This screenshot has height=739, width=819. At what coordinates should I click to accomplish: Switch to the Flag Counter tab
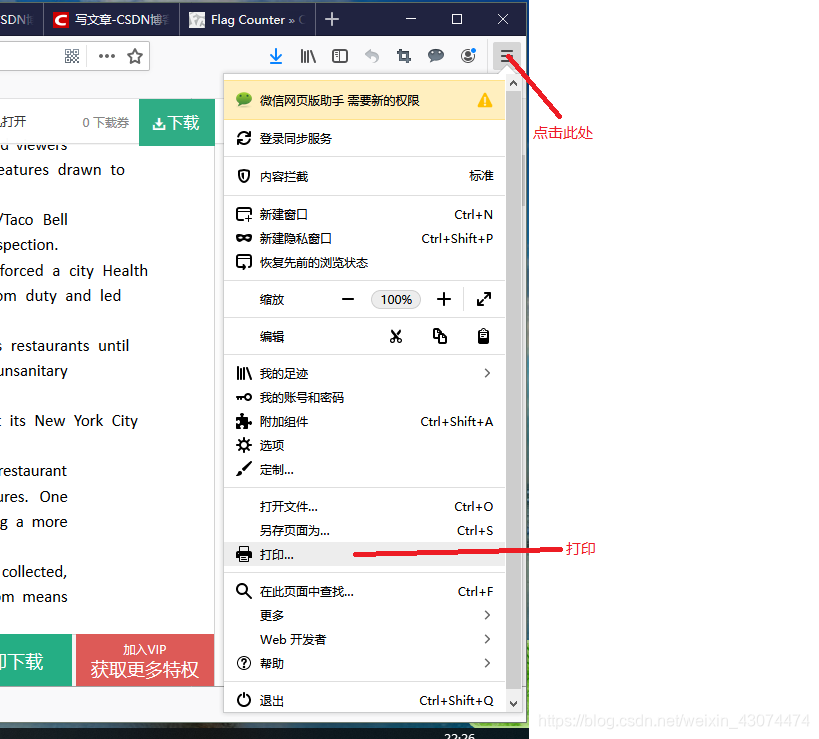(248, 19)
